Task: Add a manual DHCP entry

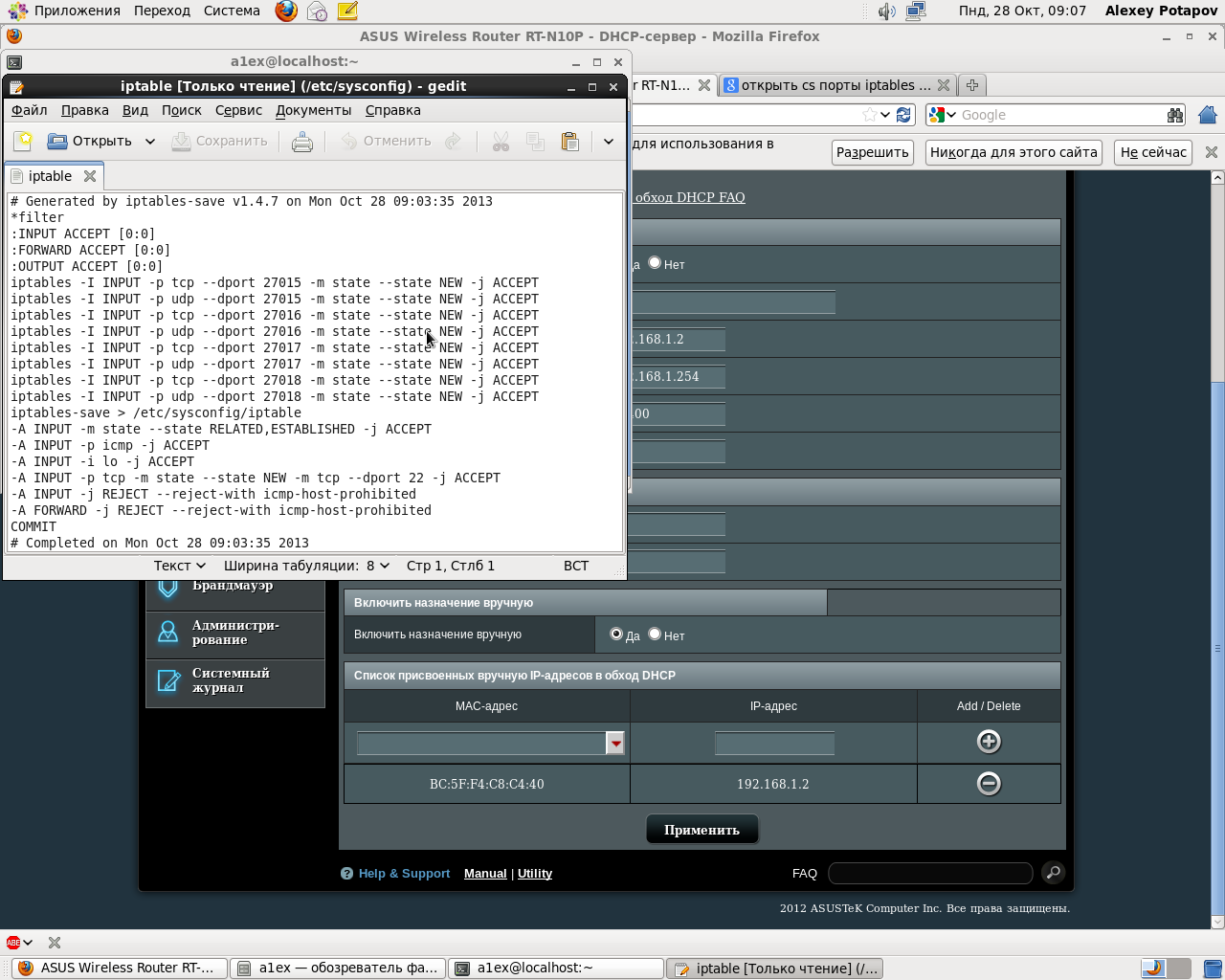Action: coord(989,742)
